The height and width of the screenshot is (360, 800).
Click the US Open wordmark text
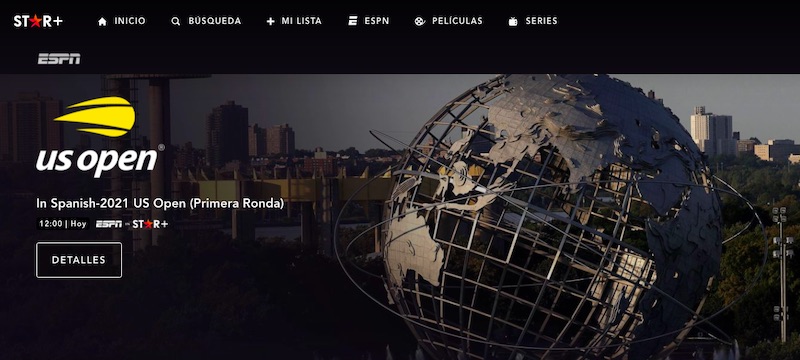pyautogui.click(x=97, y=160)
